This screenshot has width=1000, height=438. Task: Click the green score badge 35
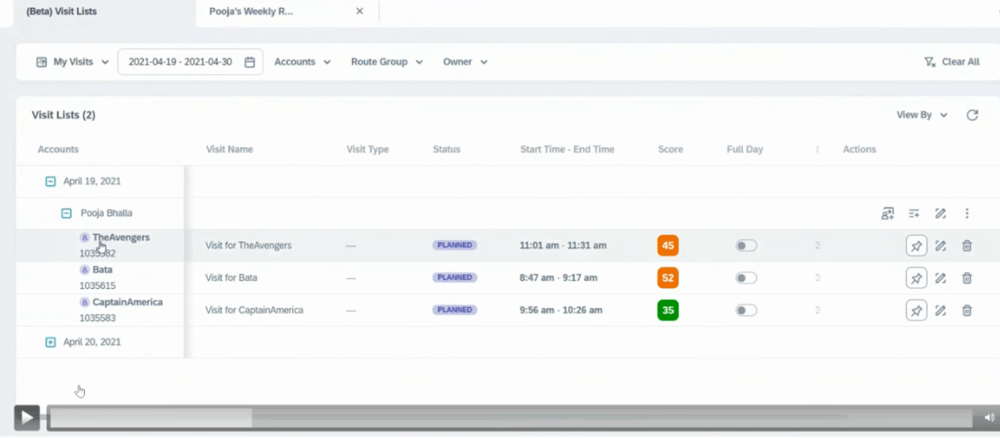click(668, 310)
